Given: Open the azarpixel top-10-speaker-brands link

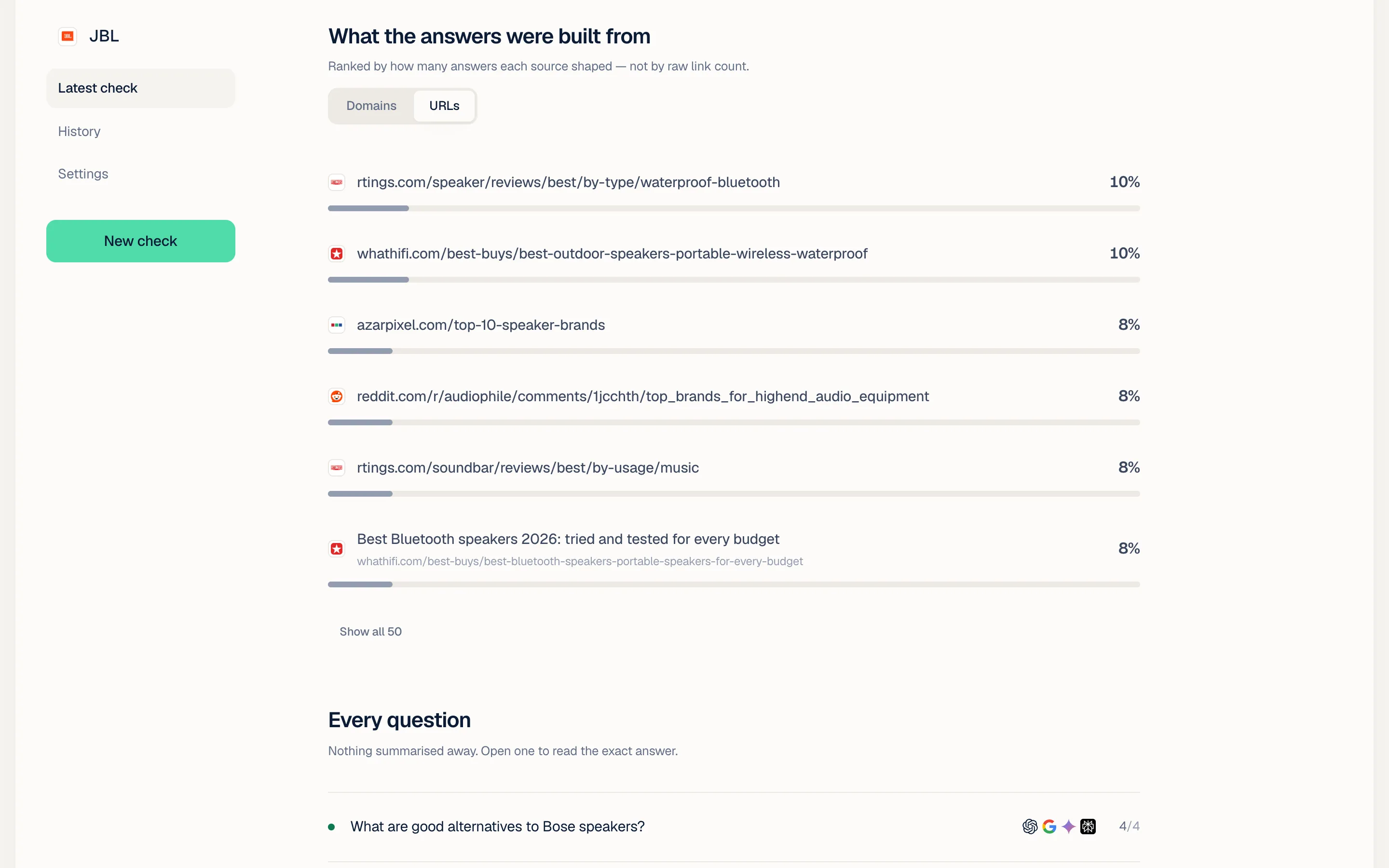Looking at the screenshot, I should coord(481,325).
